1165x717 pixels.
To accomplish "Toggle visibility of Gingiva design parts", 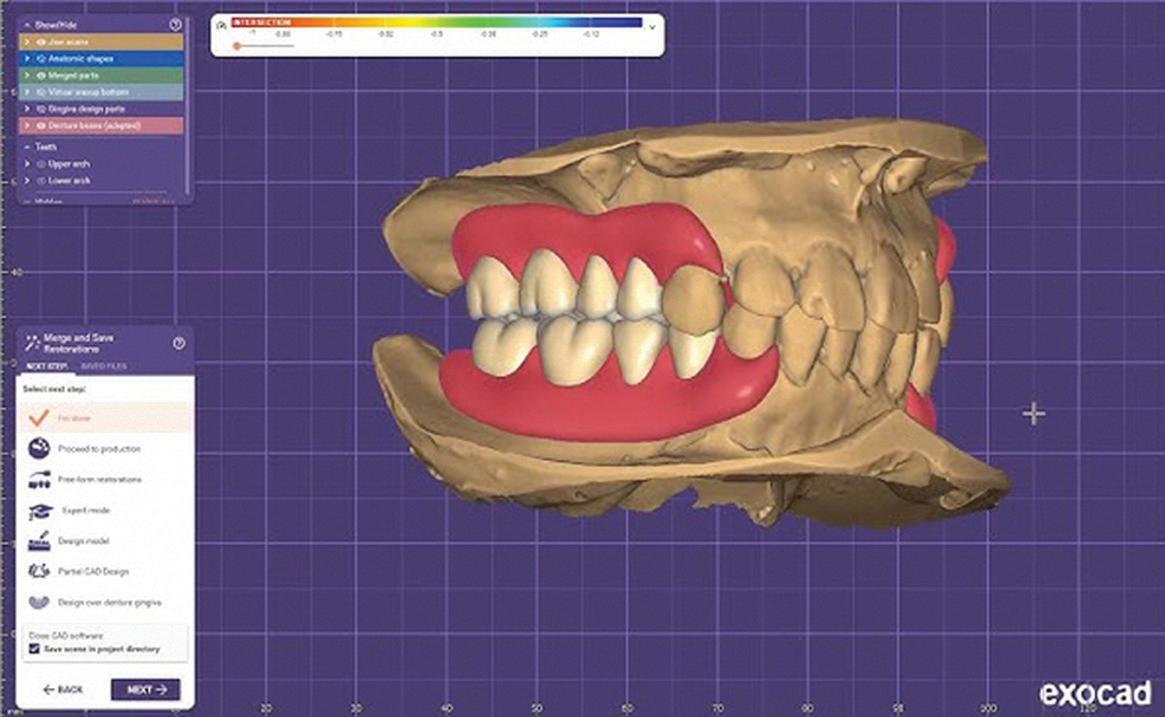I will coord(41,109).
